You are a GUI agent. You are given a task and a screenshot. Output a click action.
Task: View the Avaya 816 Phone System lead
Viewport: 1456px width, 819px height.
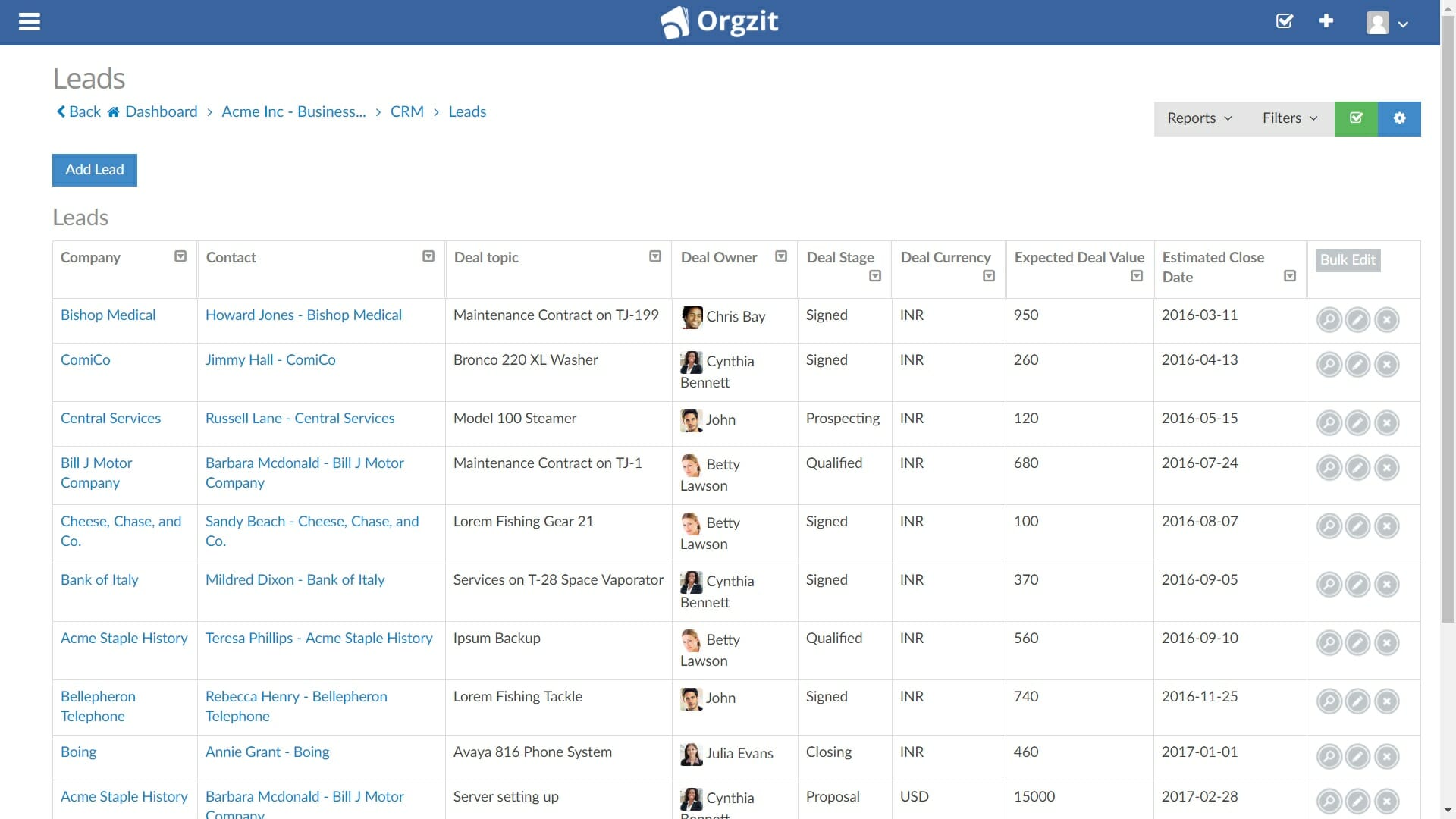[1329, 757]
